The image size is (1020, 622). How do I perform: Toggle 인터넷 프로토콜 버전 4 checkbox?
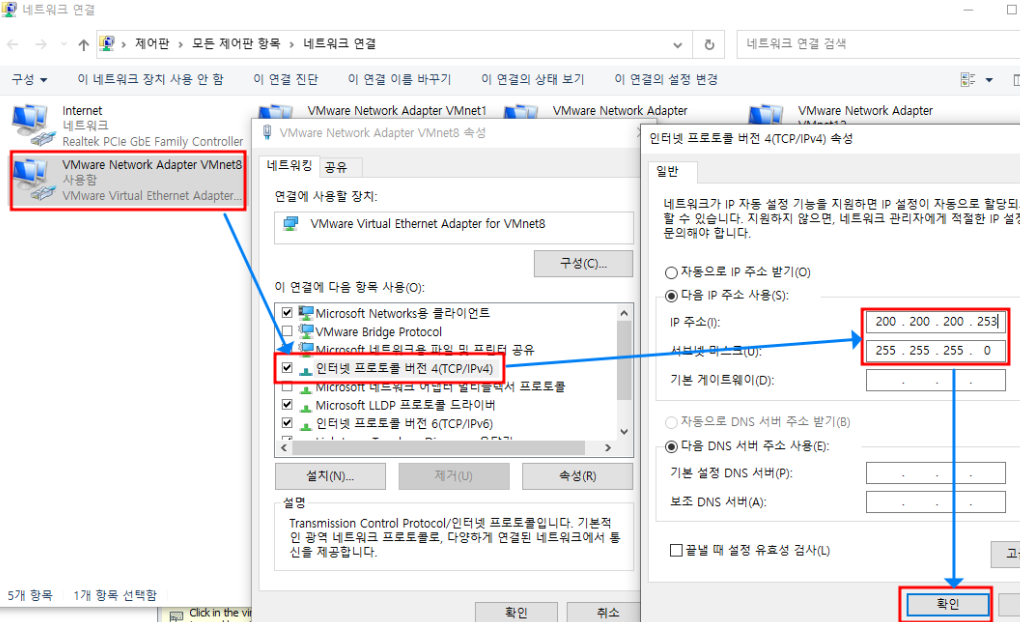coord(287,368)
